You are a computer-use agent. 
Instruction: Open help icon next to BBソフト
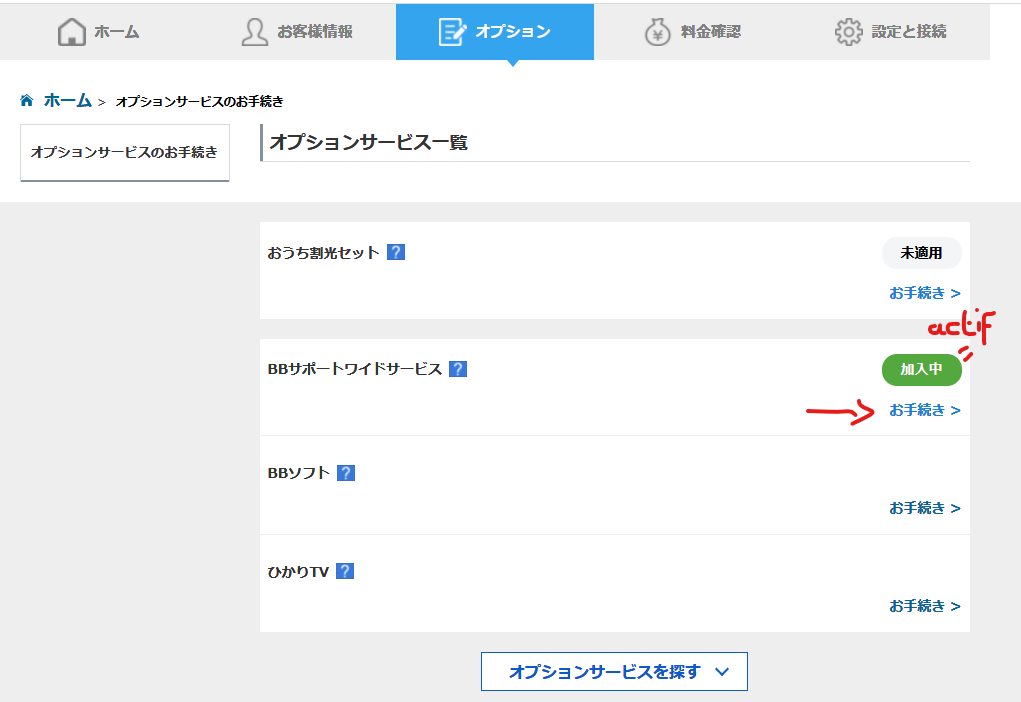[x=346, y=473]
